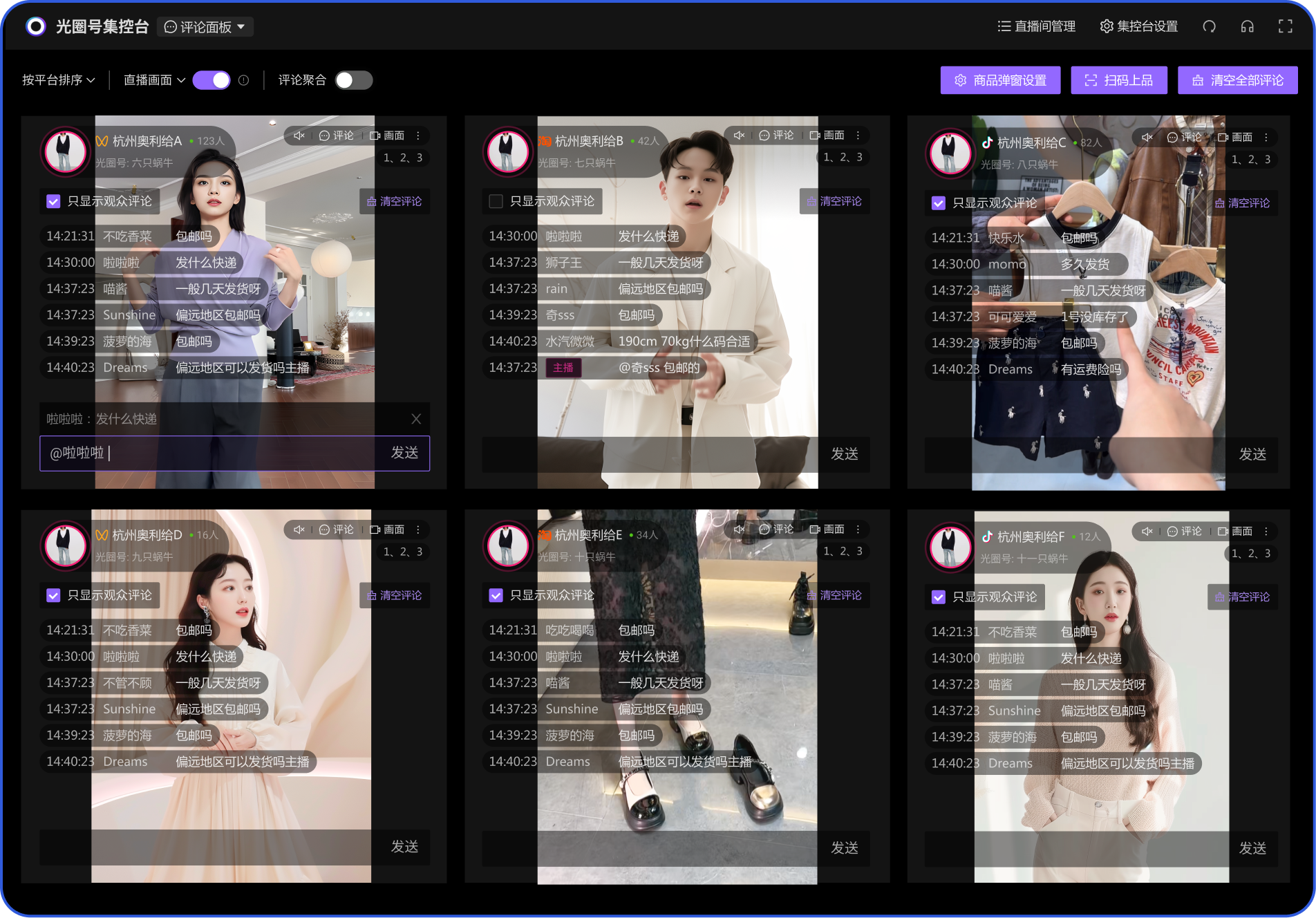1316x918 pixels.
Task: Click the headset support icon
Action: (x=1247, y=26)
